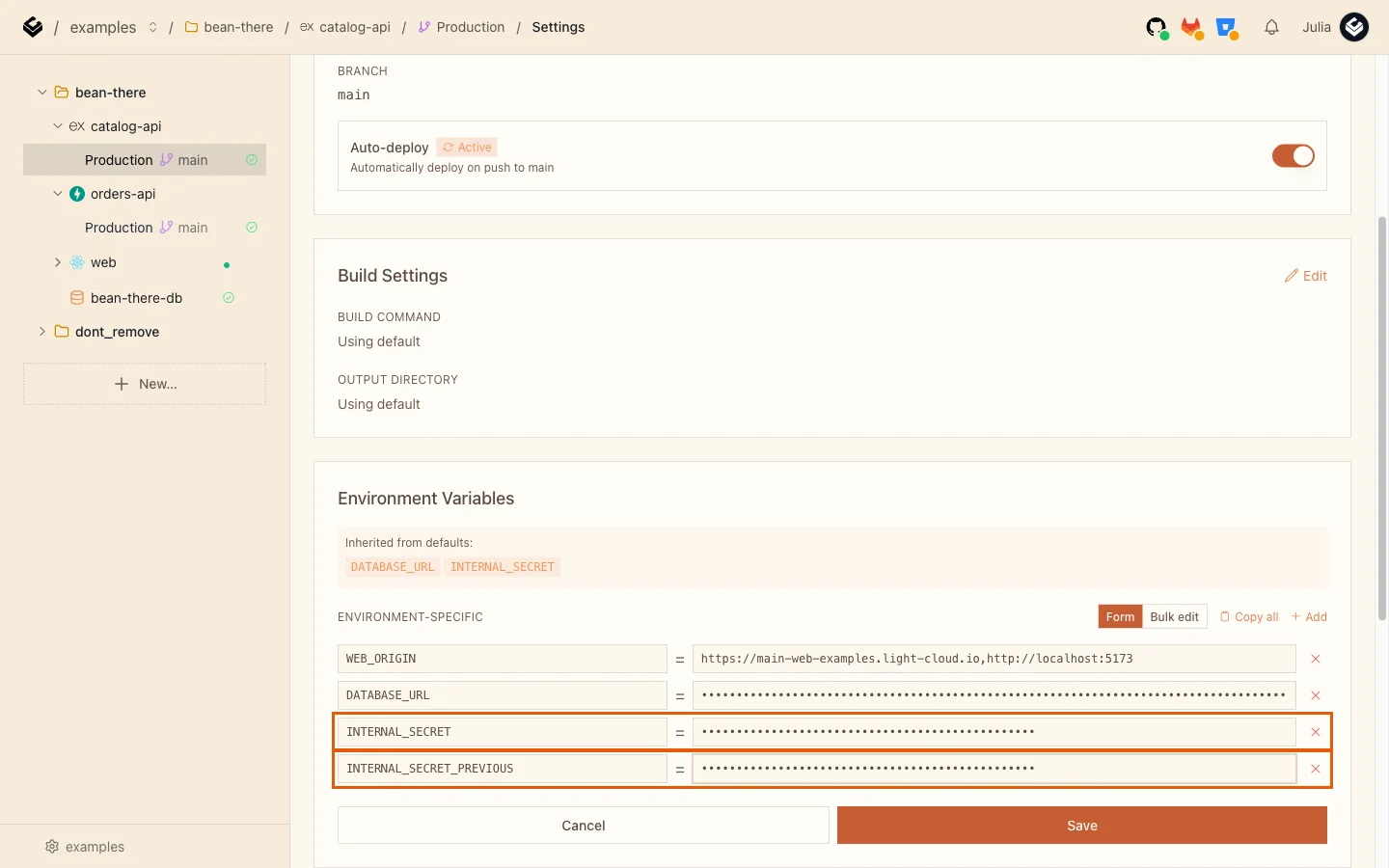Focus the INTERNAL_SECRET_PREVIOUS name field

(x=502, y=769)
